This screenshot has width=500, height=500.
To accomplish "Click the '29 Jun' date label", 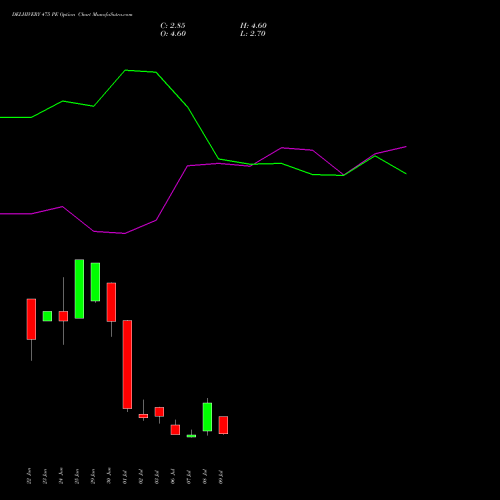I will click(93, 476).
